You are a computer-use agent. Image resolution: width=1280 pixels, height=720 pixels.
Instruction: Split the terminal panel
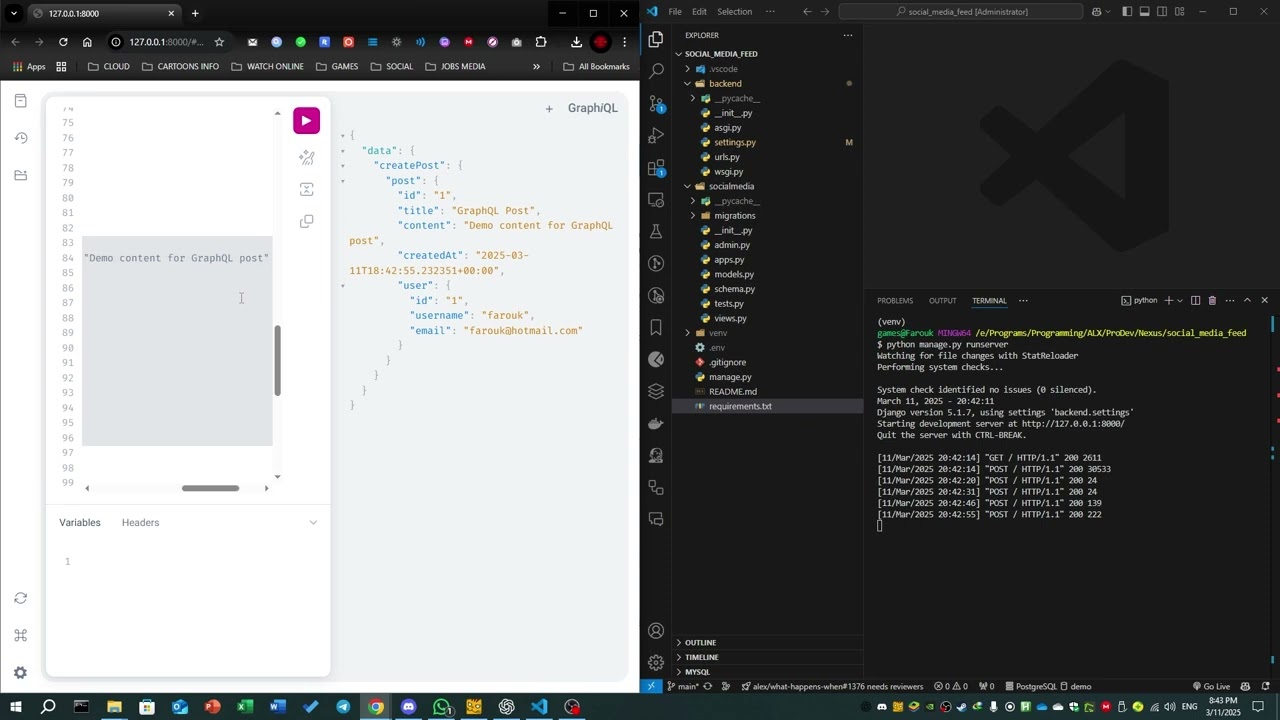click(x=1195, y=300)
